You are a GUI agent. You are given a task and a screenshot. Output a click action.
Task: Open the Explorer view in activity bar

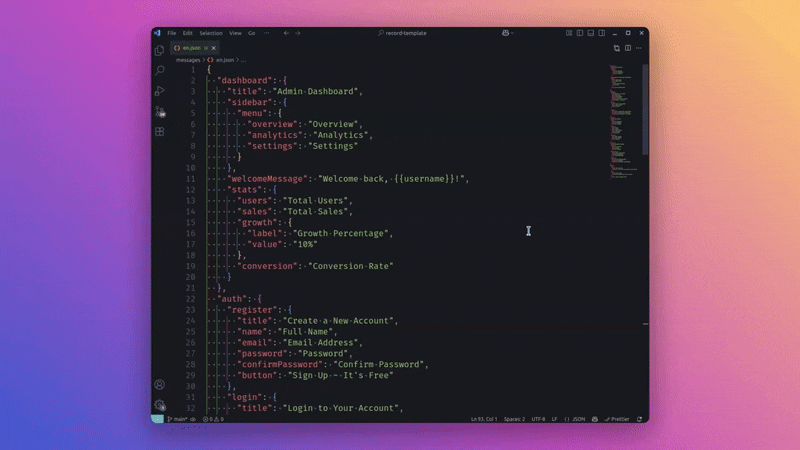(x=160, y=50)
